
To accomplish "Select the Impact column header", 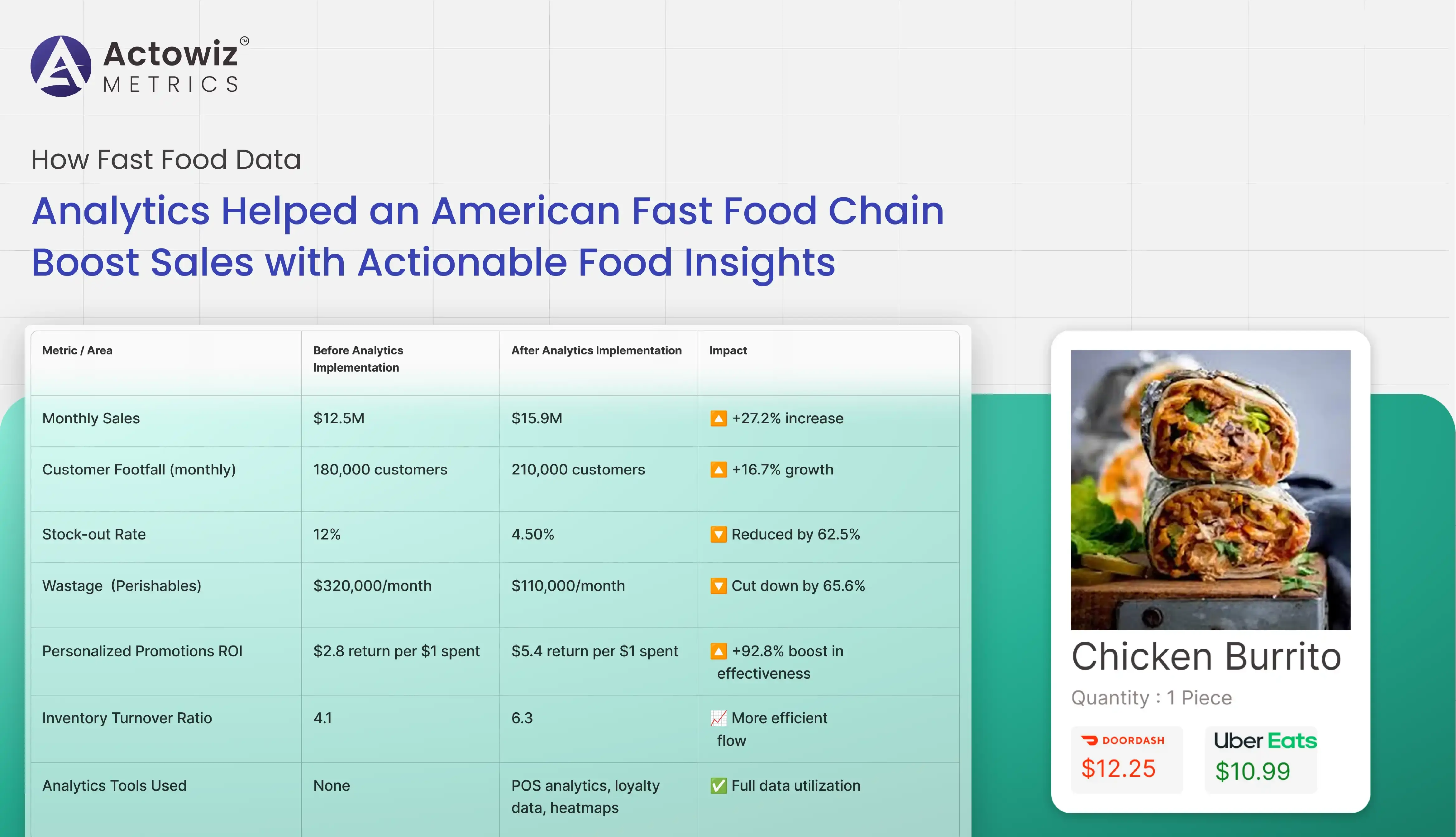I will pos(728,351).
